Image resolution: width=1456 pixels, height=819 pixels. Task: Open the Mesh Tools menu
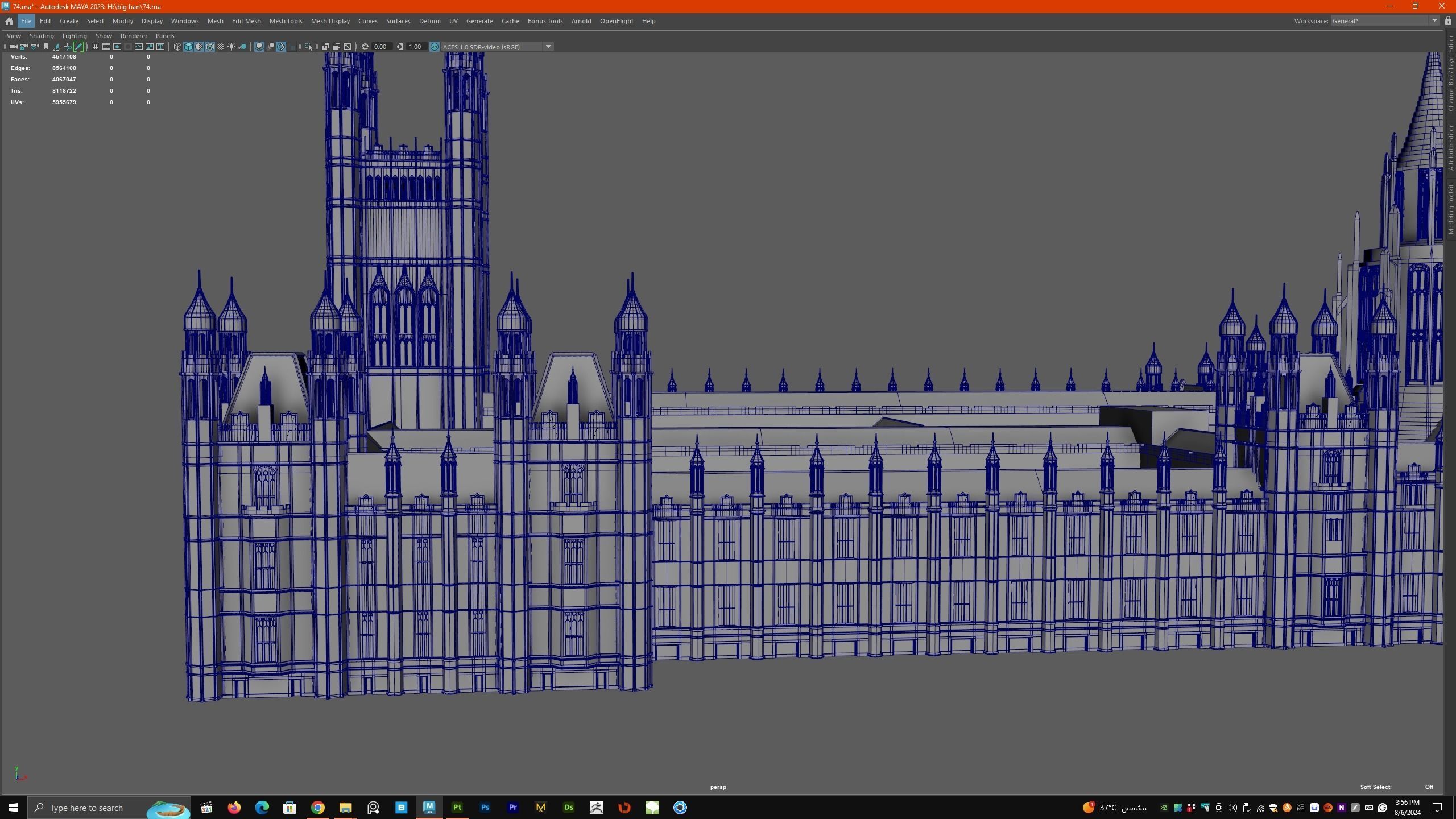coord(286,21)
